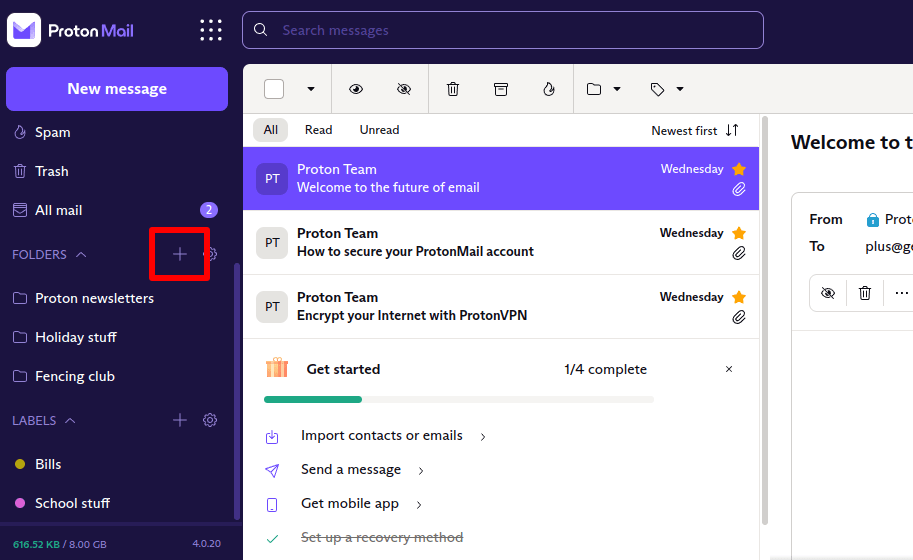Open Move to folder dropdown arrow
The width and height of the screenshot is (913, 560).
click(617, 89)
